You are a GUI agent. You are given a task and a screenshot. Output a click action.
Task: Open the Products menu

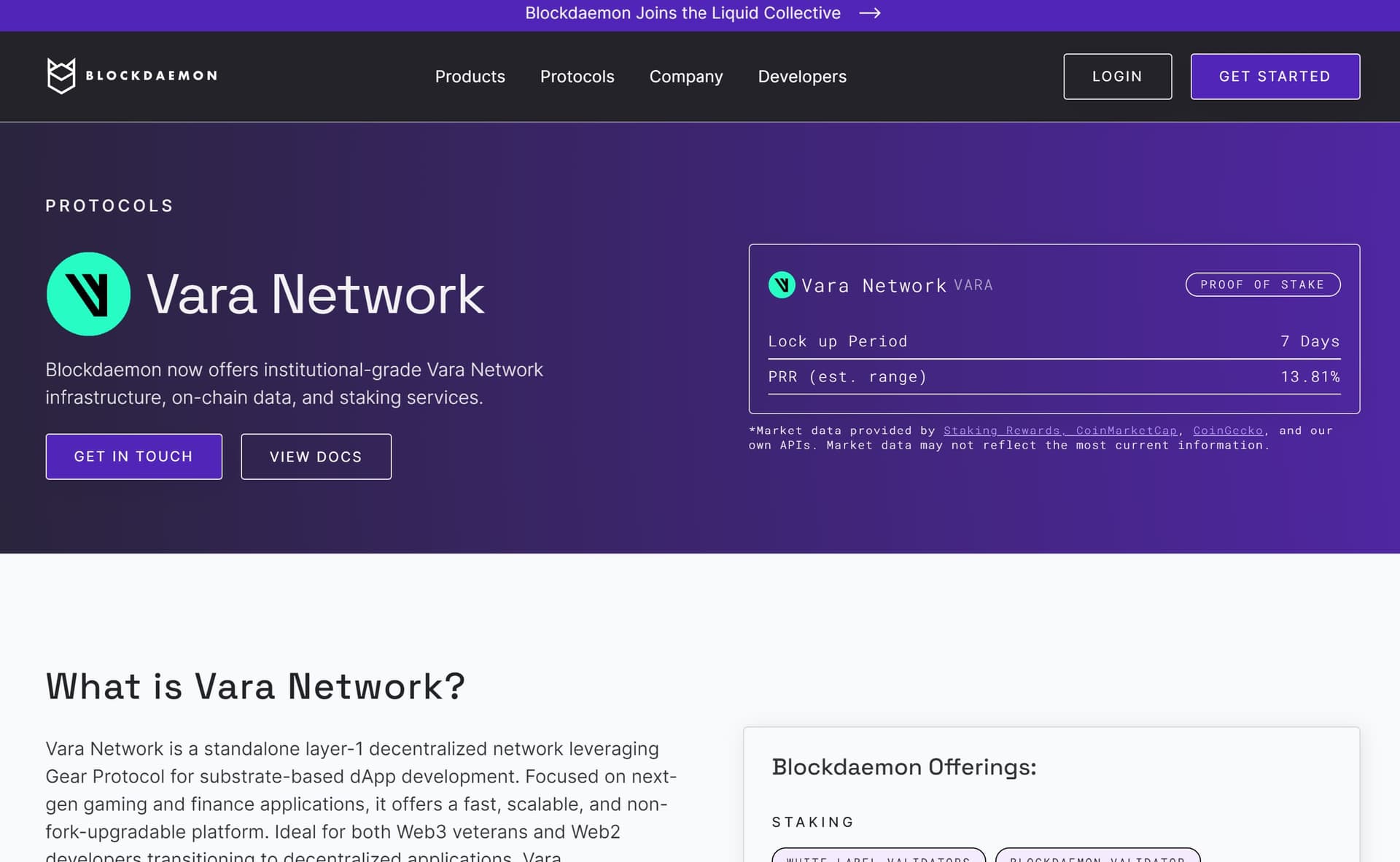[x=470, y=77]
